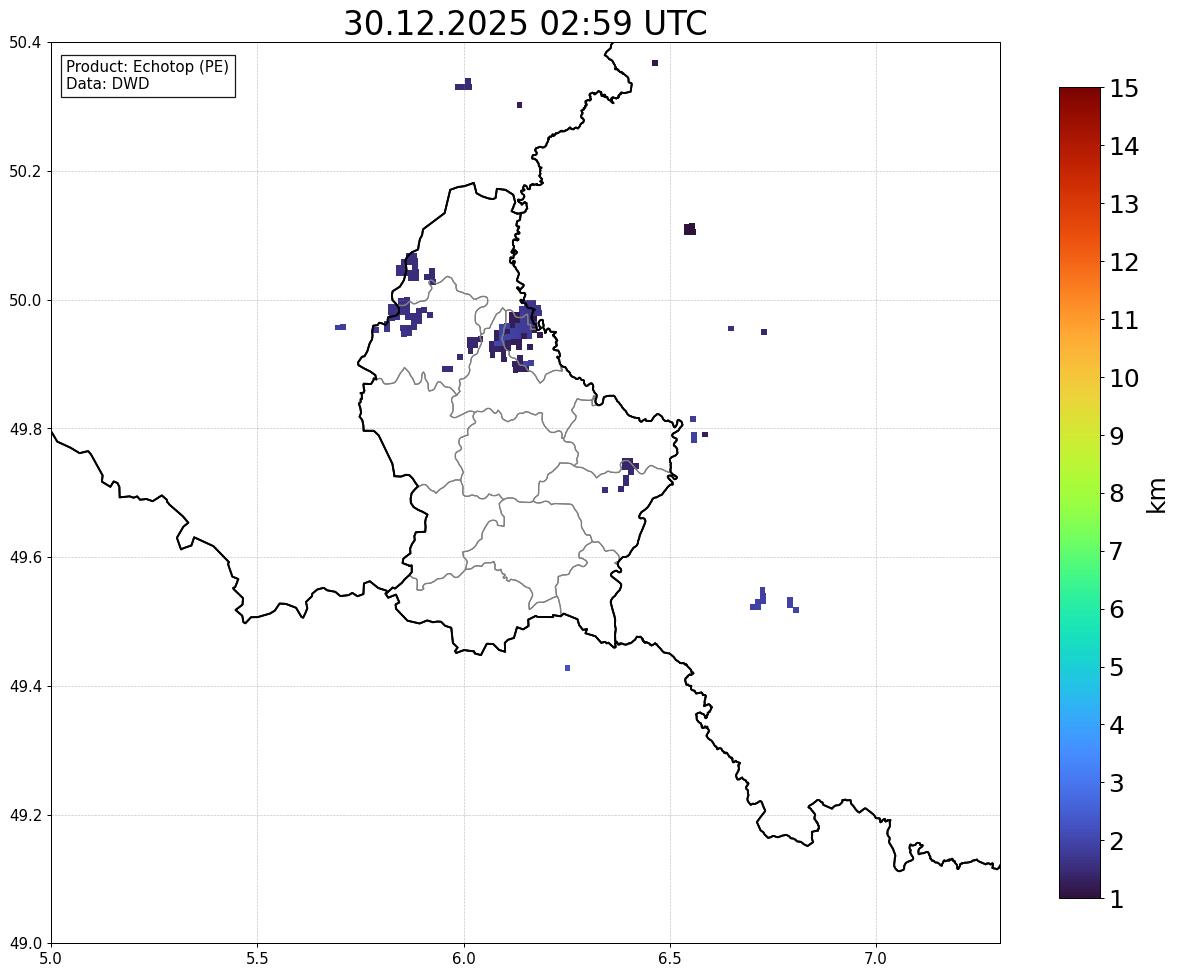Screen dimensions: 1178x976
Task: Click the latitude axis label 50.2
Action: click(25, 171)
